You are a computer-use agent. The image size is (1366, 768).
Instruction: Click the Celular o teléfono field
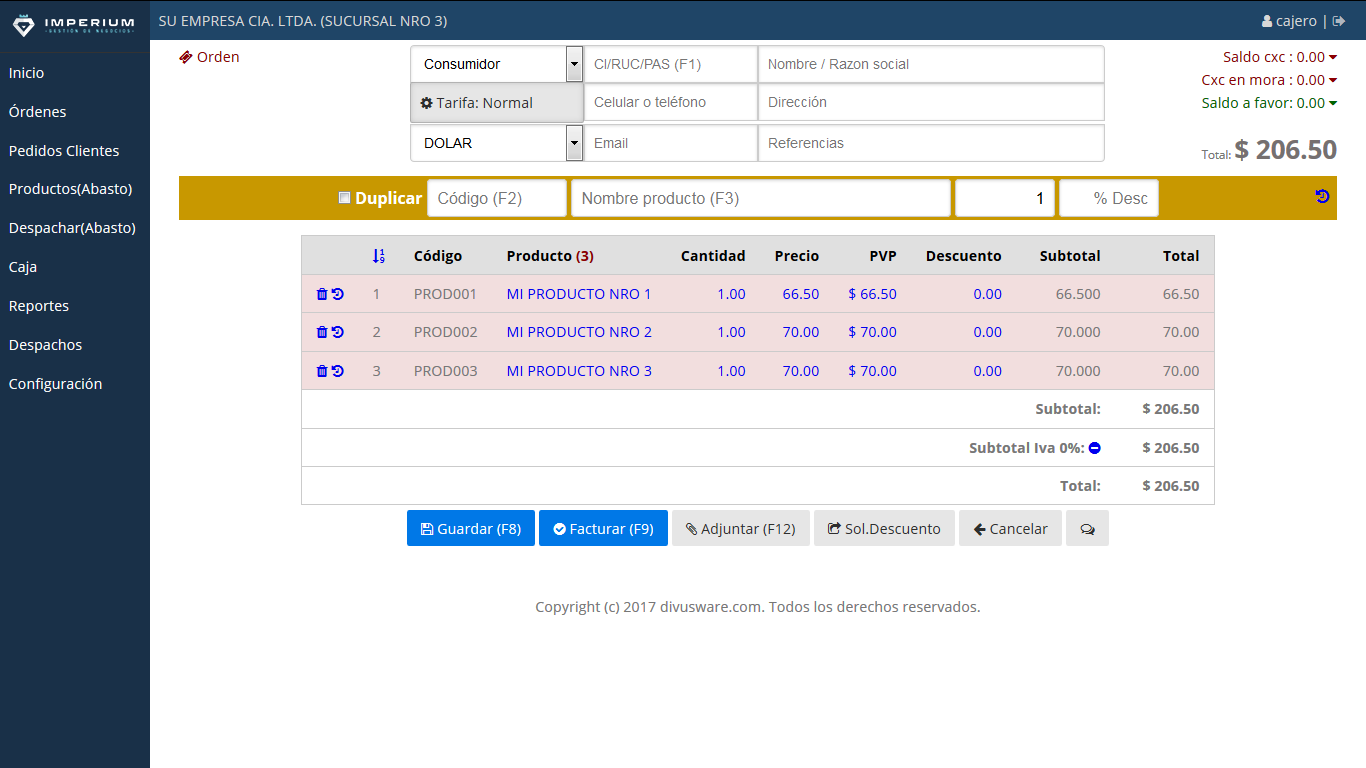[x=671, y=102]
